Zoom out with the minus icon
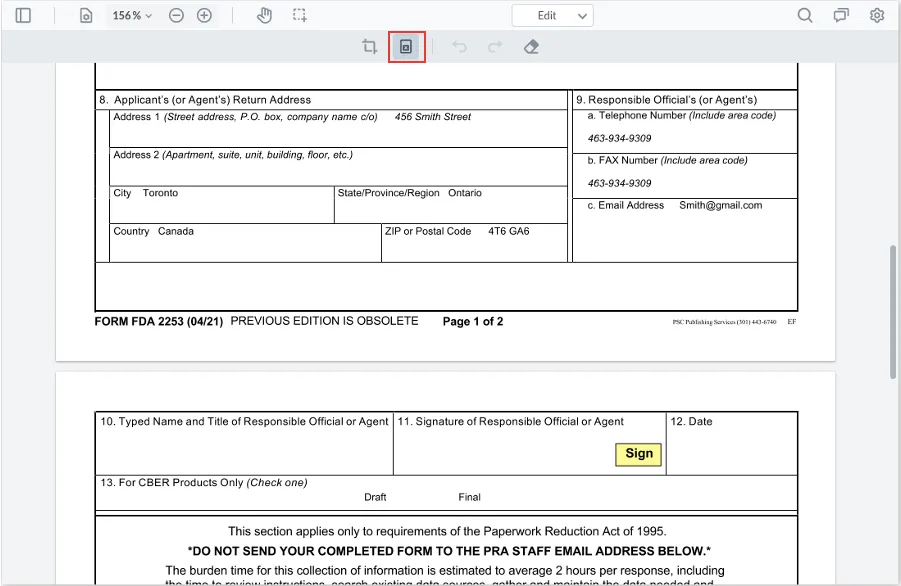 (176, 16)
